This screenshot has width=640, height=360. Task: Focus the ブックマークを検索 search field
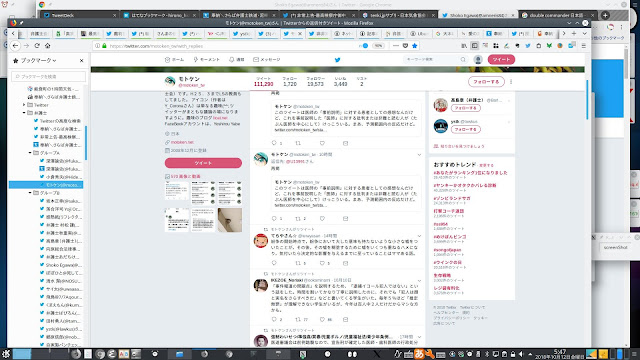click(49, 76)
